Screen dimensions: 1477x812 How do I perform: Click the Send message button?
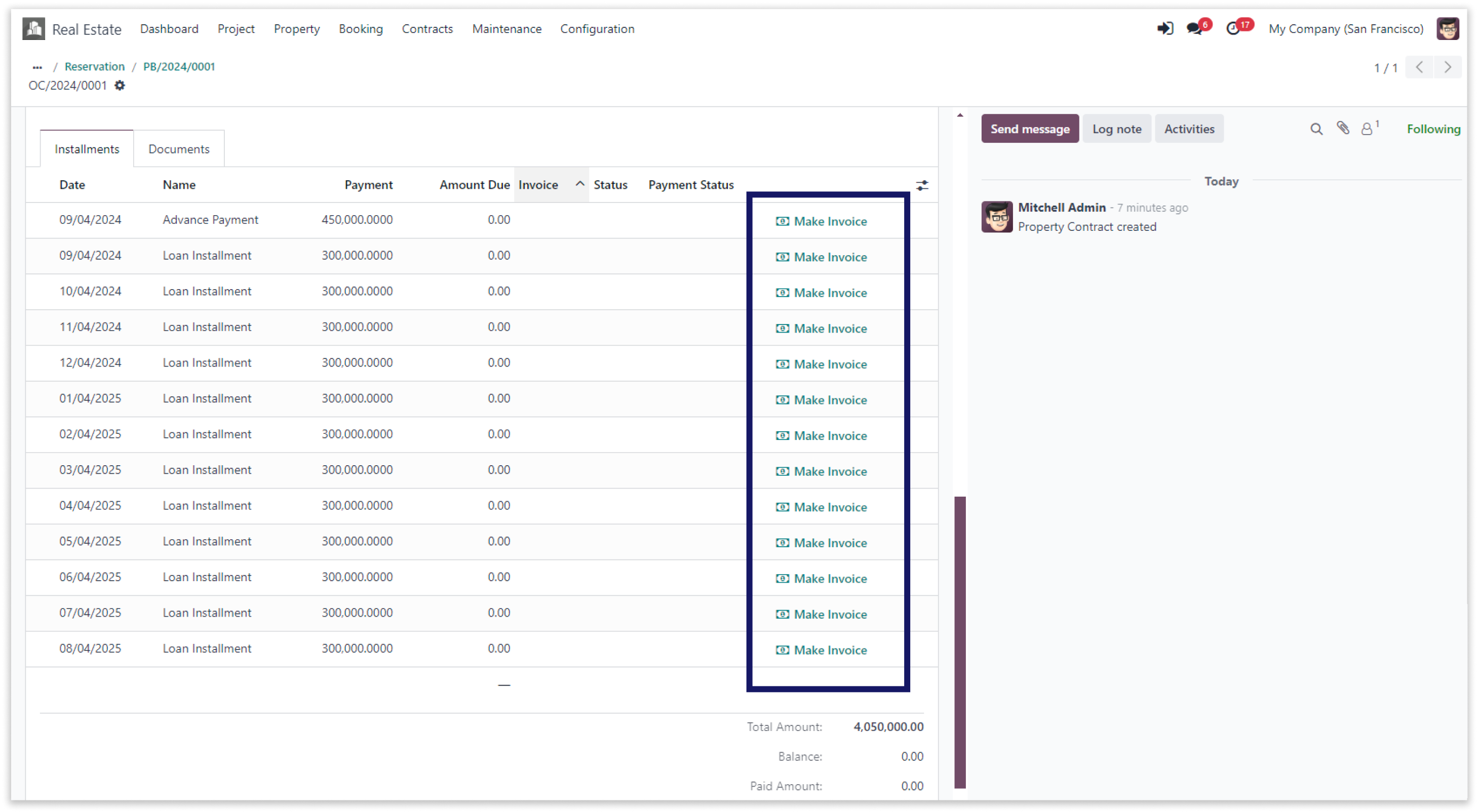1030,129
